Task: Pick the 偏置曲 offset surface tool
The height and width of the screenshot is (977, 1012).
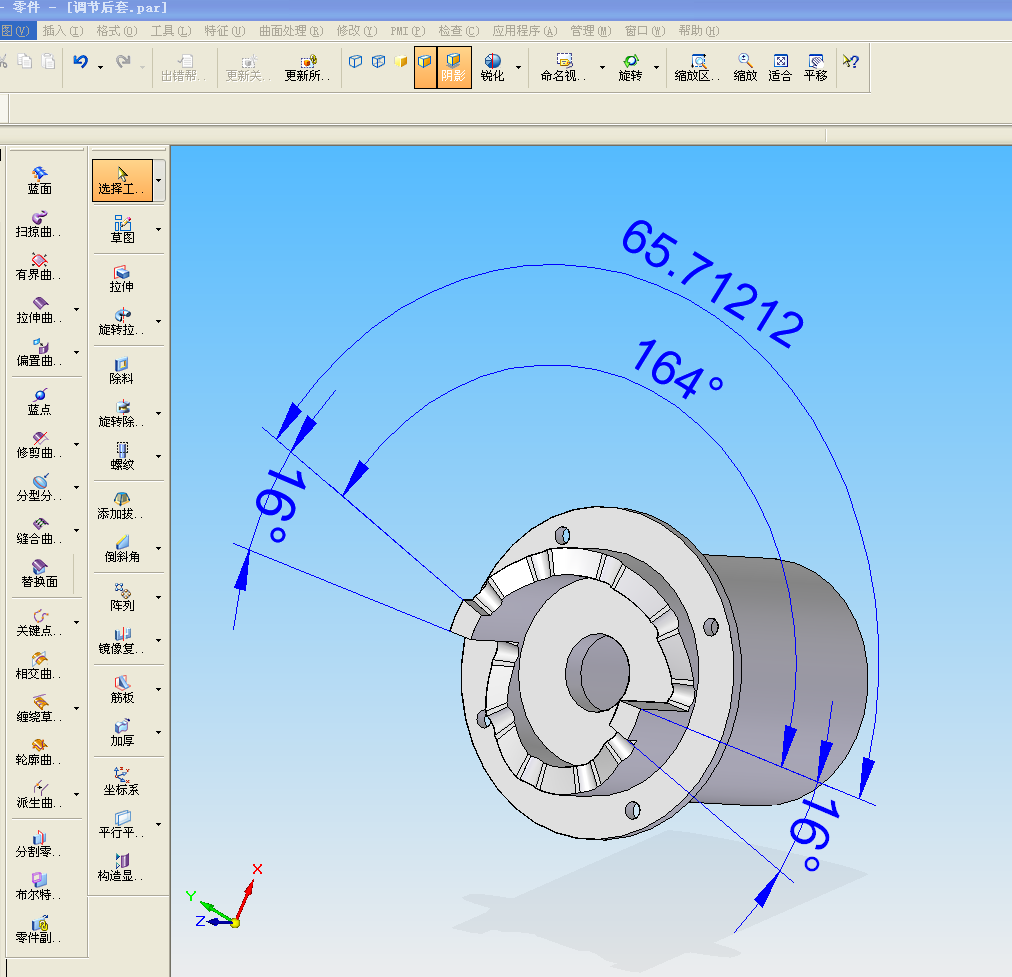Action: tap(39, 353)
